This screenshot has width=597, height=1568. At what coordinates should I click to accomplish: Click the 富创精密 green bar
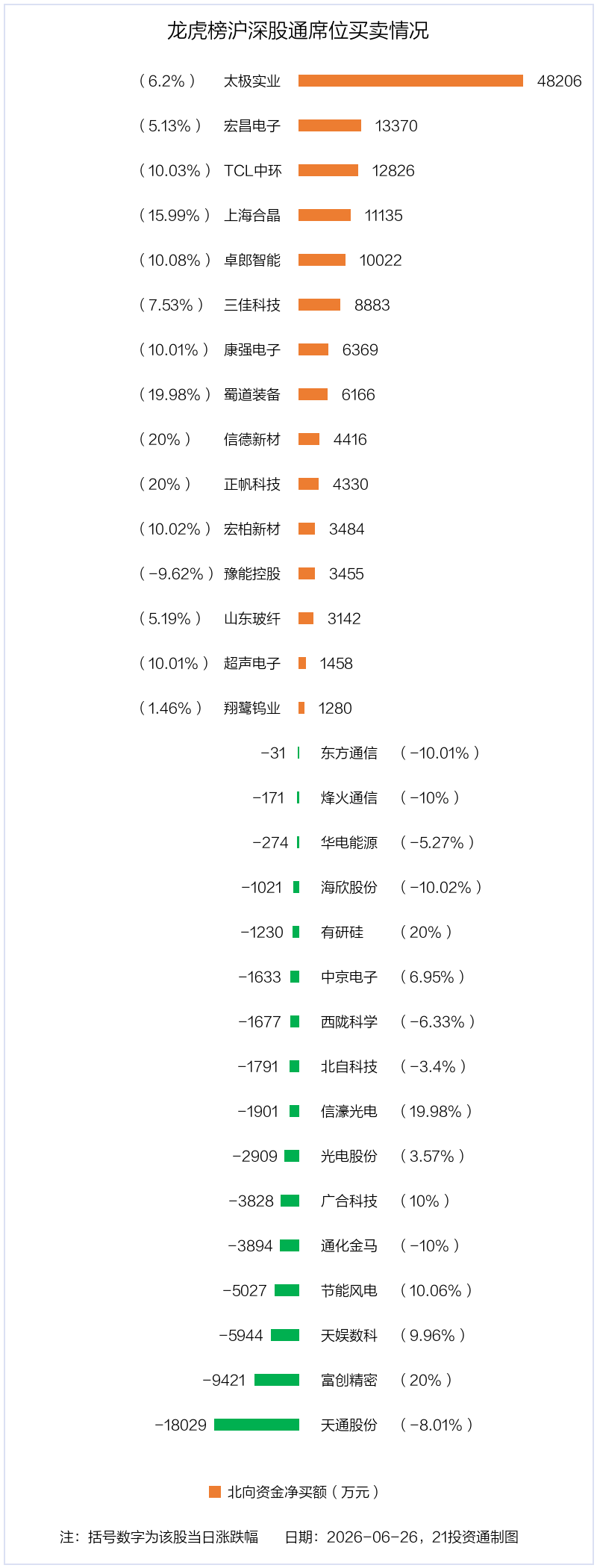pos(277,1380)
